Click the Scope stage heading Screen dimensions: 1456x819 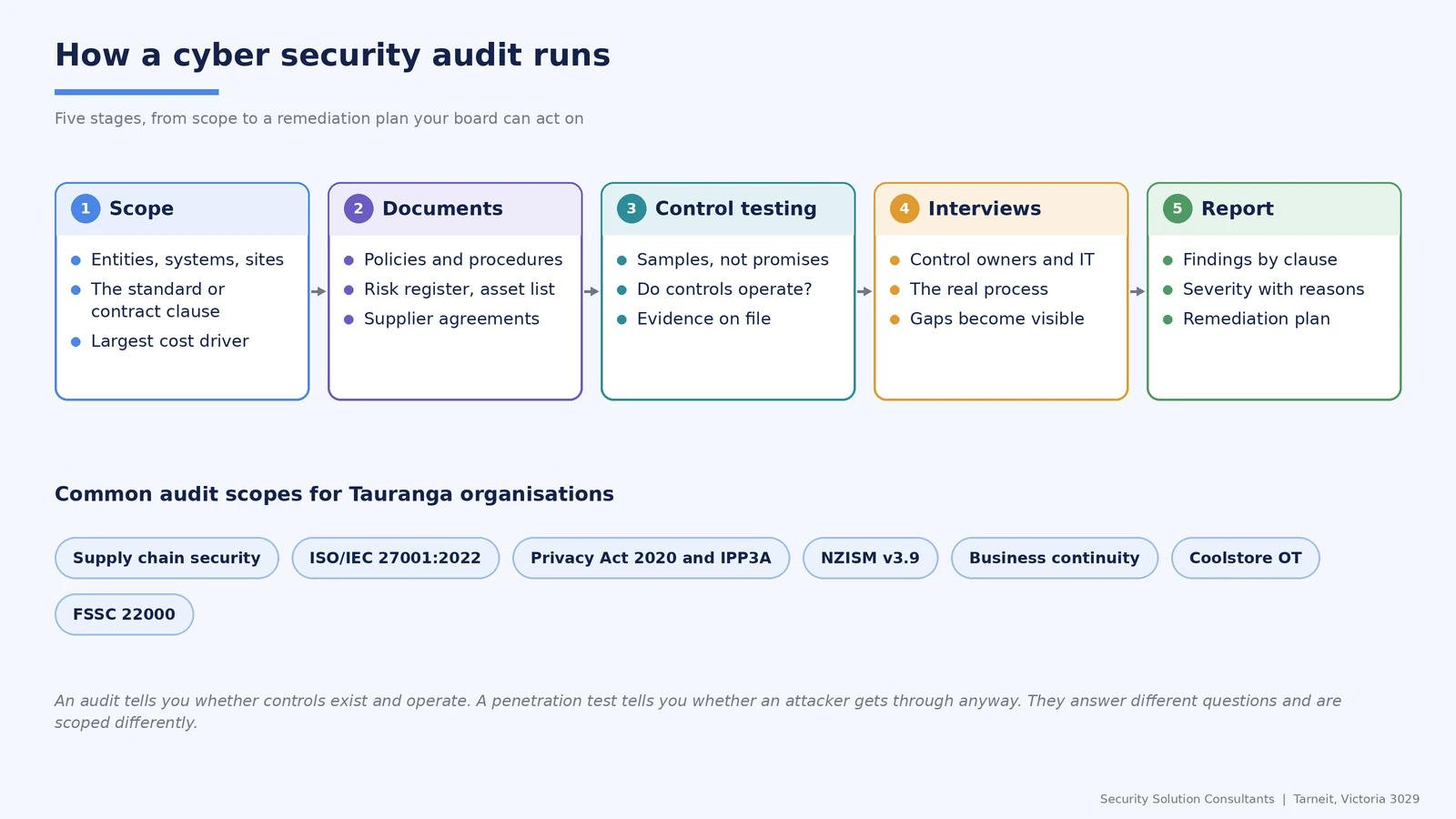coord(141,208)
